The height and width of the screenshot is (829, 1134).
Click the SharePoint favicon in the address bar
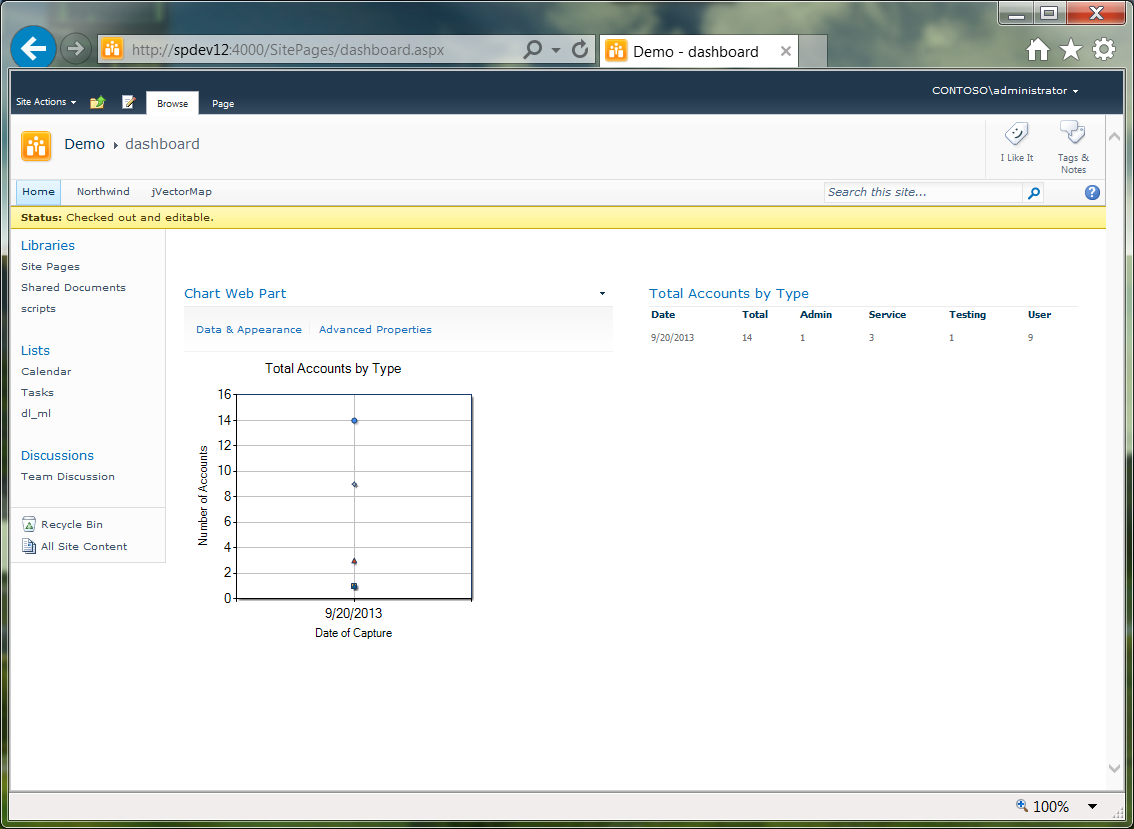112,50
